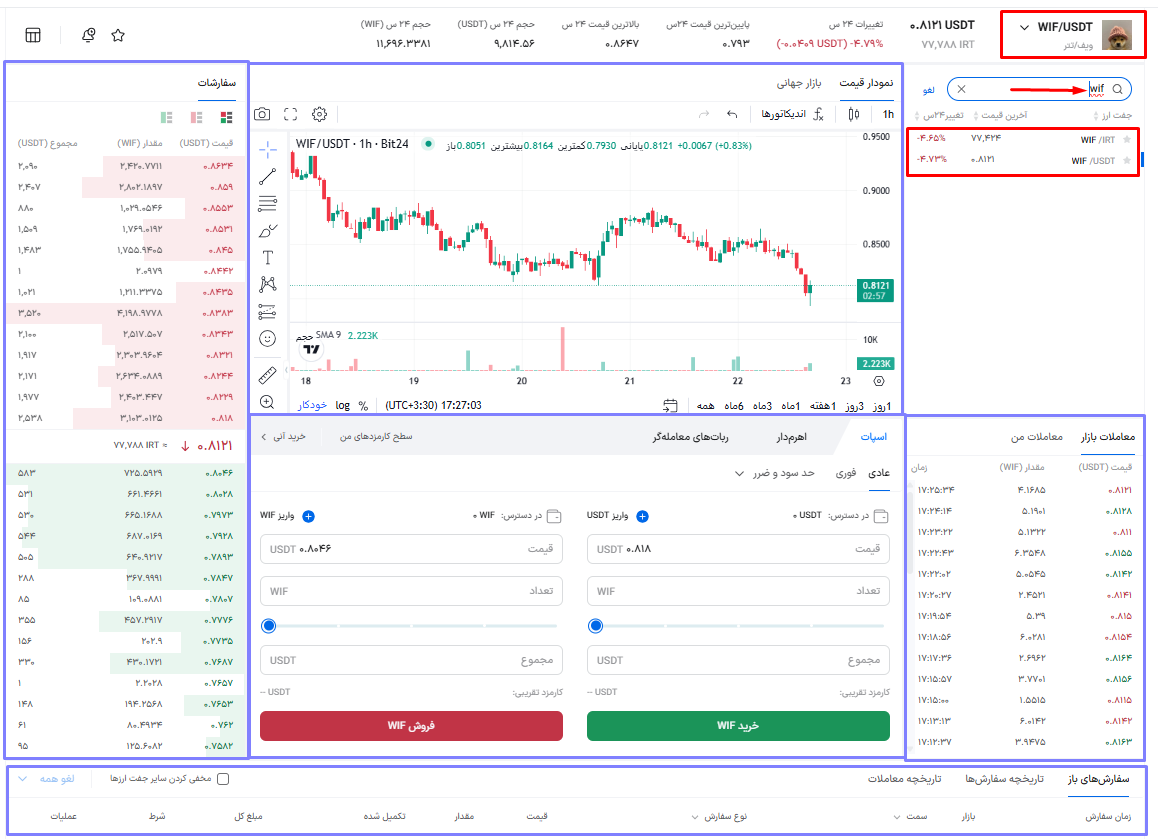The height and width of the screenshot is (839, 1158).
Task: Switch to the order history (تاریخچه سفارش‌ها) tab
Action: pyautogui.click(x=1003, y=779)
